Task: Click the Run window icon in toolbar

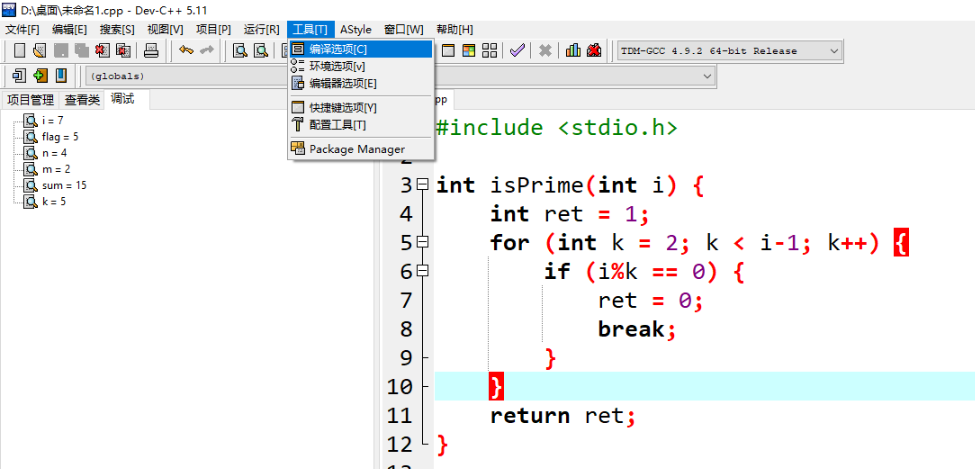Action: pyautogui.click(x=448, y=51)
